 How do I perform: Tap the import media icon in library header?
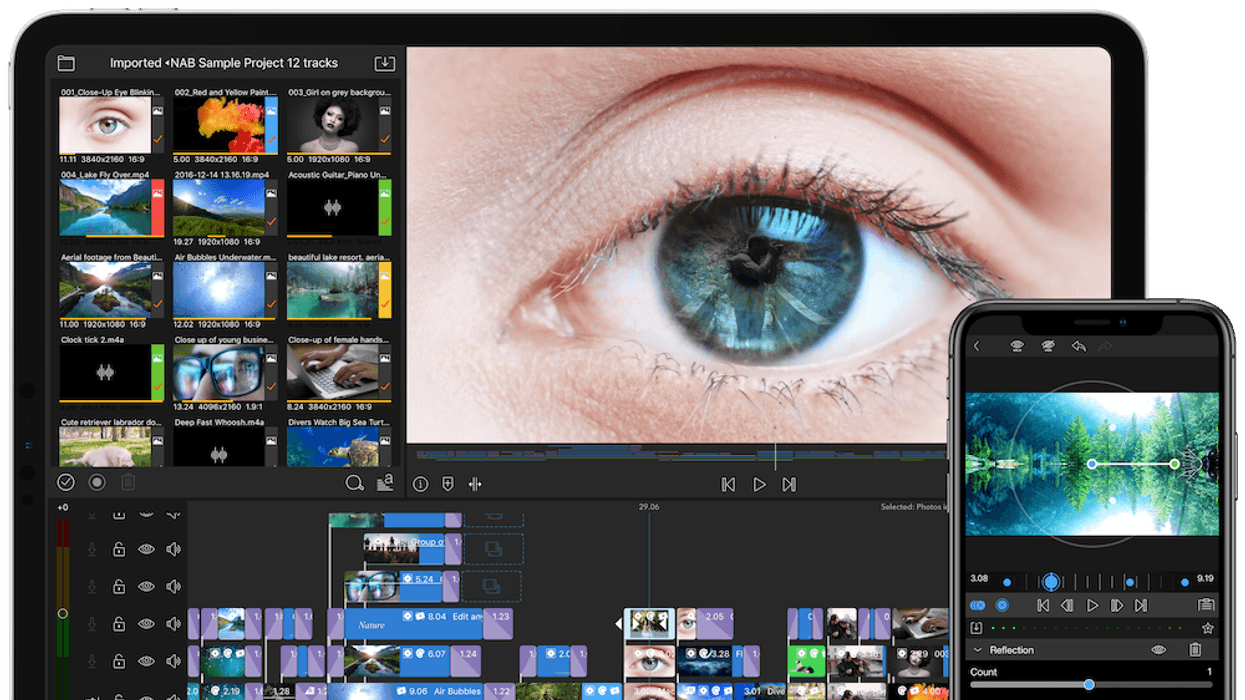(384, 63)
